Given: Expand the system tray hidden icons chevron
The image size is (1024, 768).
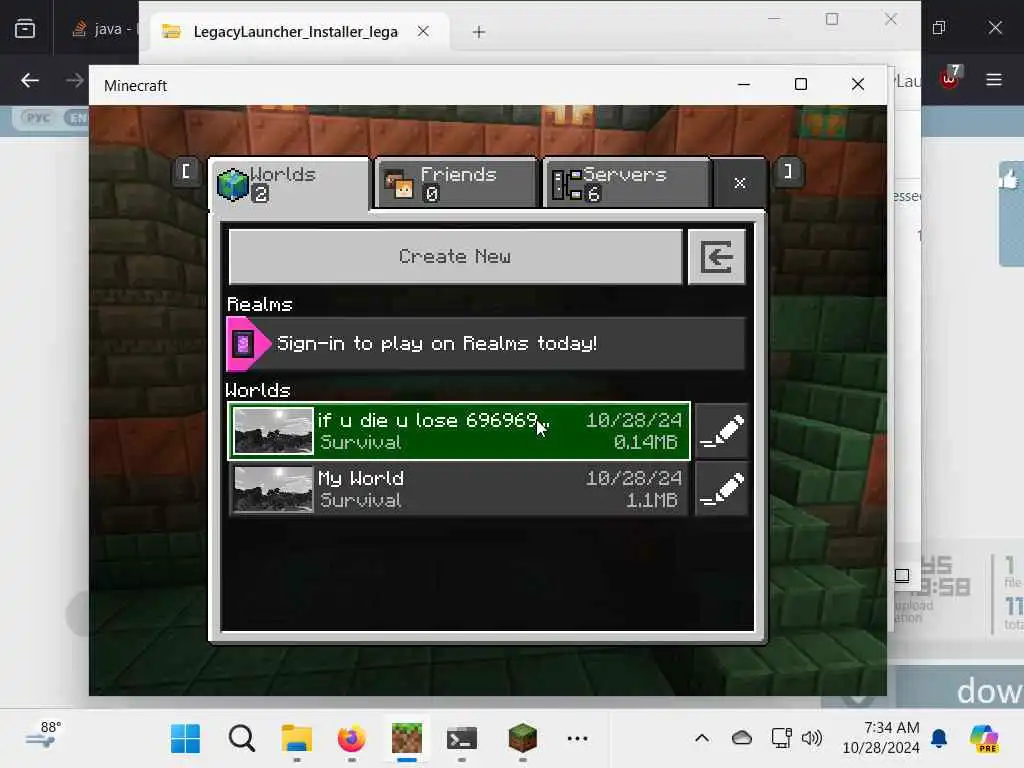Looking at the screenshot, I should (x=702, y=739).
